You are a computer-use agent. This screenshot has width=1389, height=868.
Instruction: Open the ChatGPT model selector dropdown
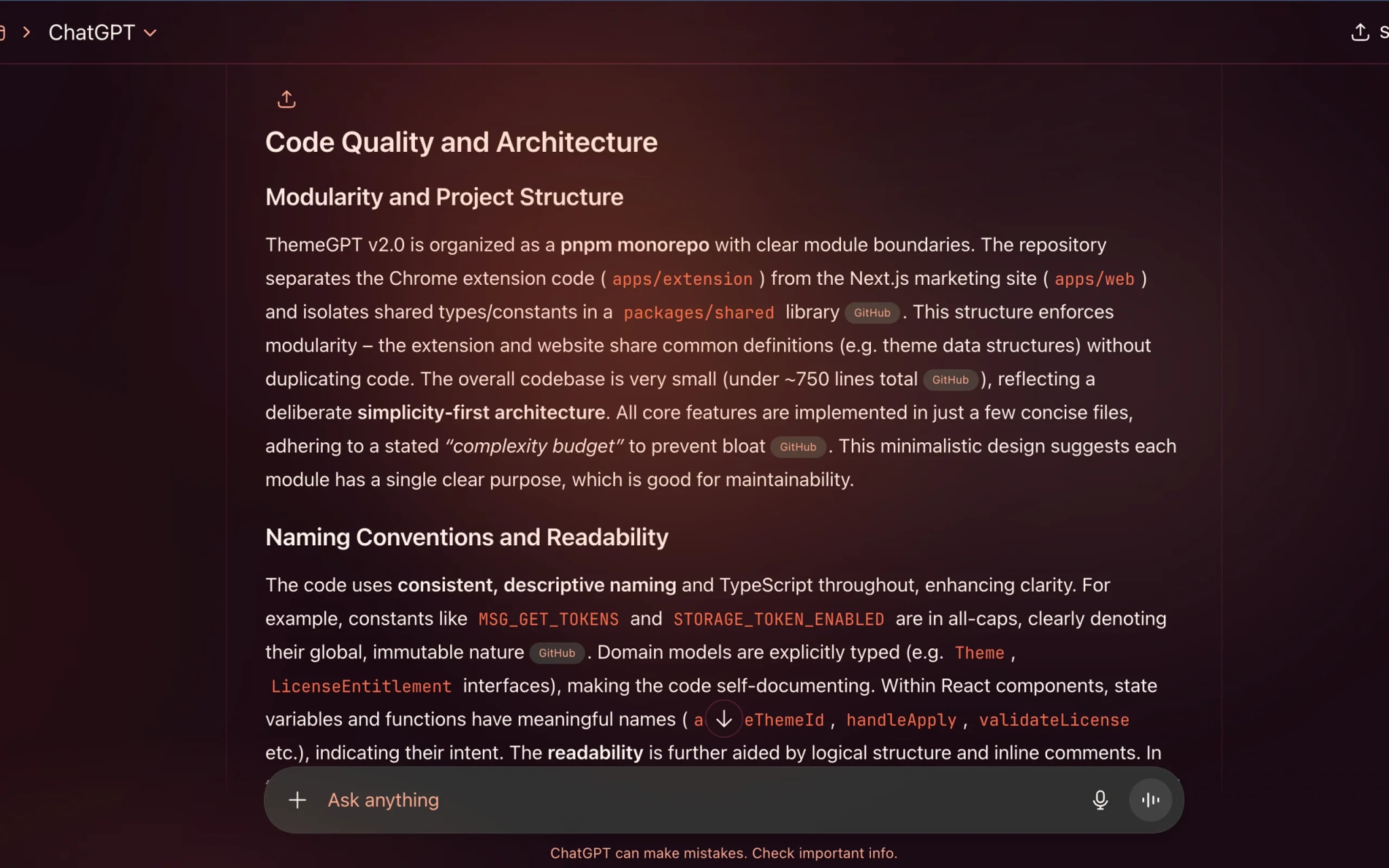102,32
